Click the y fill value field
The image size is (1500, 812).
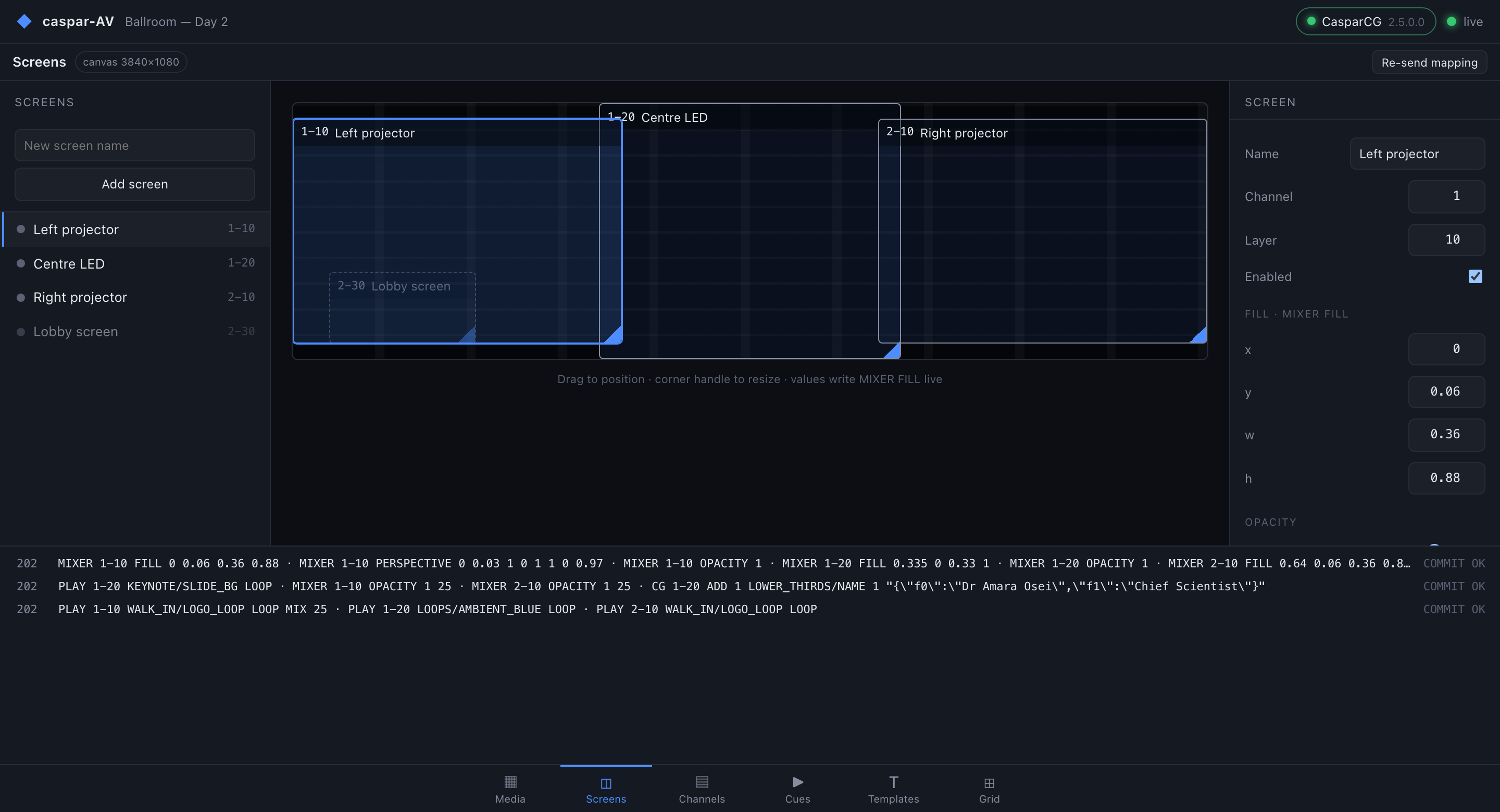click(x=1446, y=392)
